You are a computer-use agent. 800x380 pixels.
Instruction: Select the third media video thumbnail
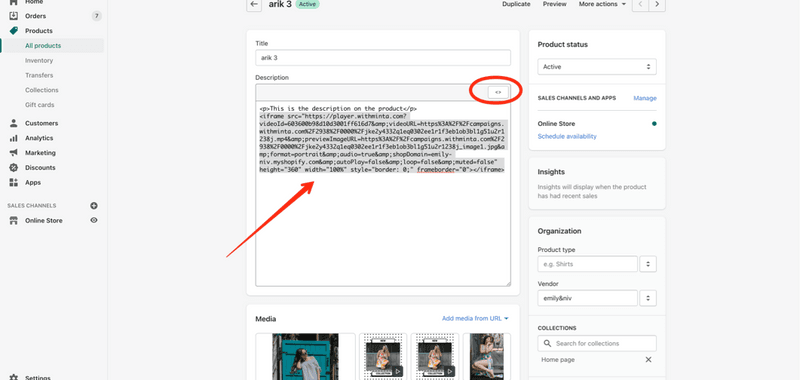coord(435,357)
